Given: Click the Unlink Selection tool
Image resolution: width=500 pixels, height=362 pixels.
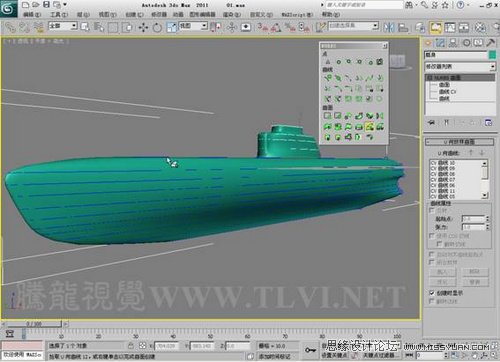Looking at the screenshot, I should click(x=24, y=27).
